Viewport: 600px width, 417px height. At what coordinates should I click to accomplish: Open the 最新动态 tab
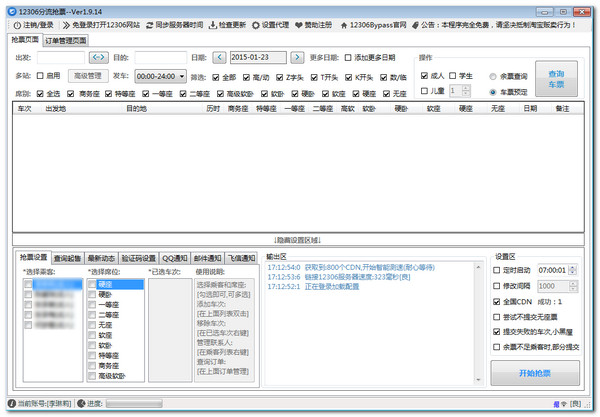click(x=101, y=259)
